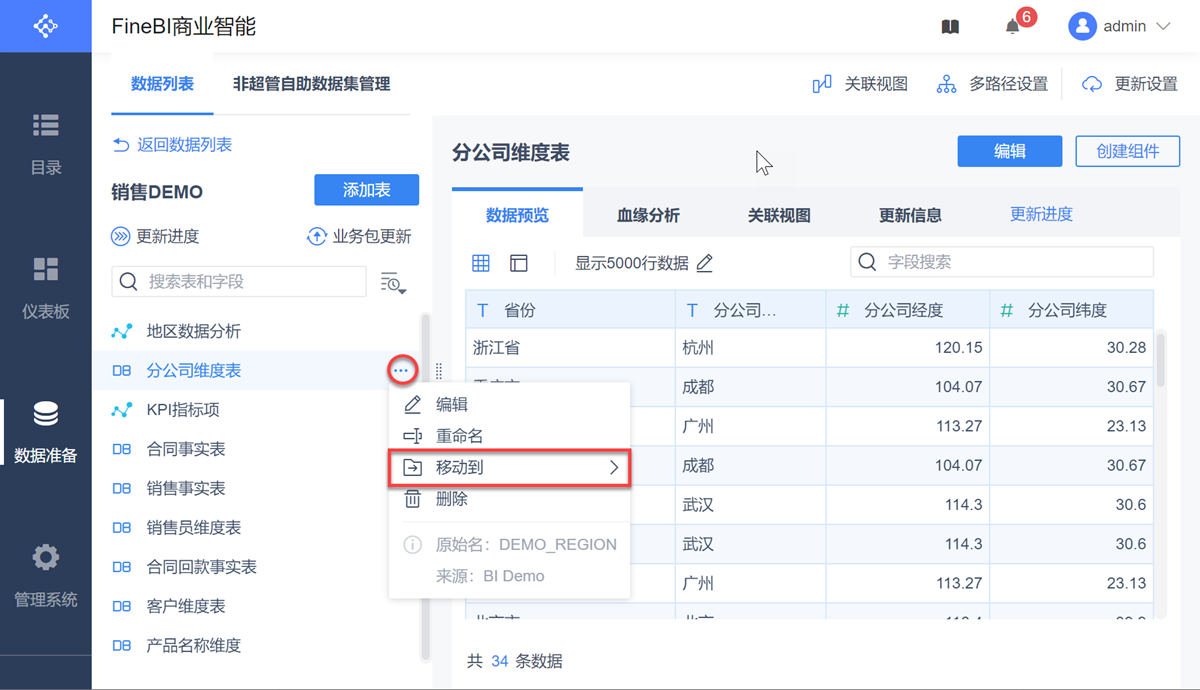Click the pencil icon beside 显示5000行数据
Screen dimensions: 1200x690
705,263
